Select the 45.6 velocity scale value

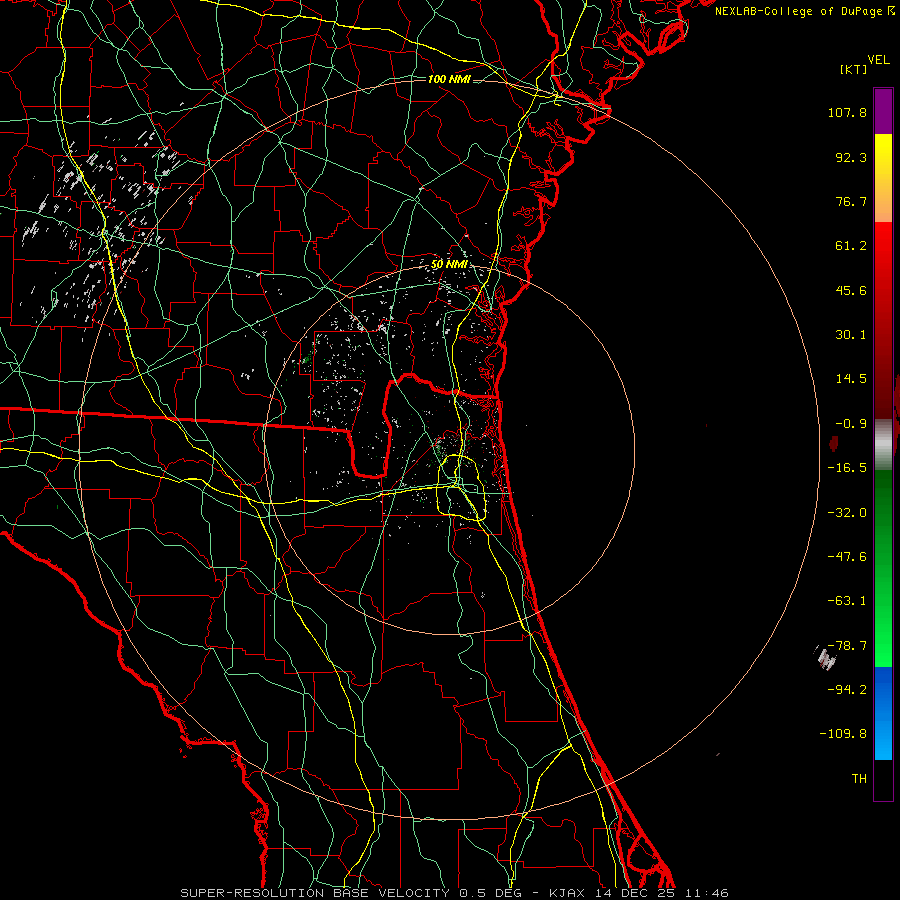[x=851, y=290]
